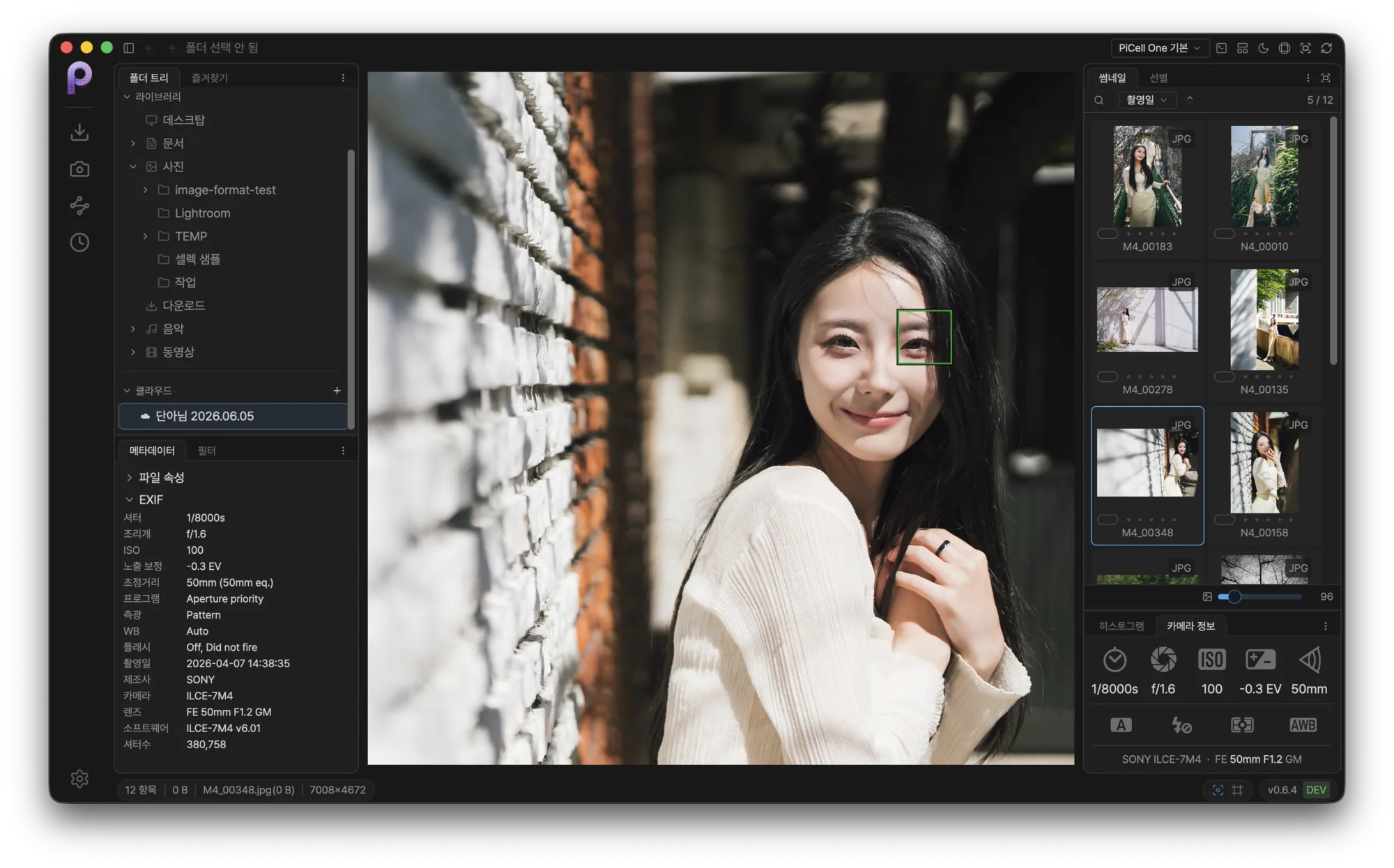1394x868 pixels.
Task: Toggle the pill marker under N4_00135 thumbnail
Action: [x=1225, y=376]
